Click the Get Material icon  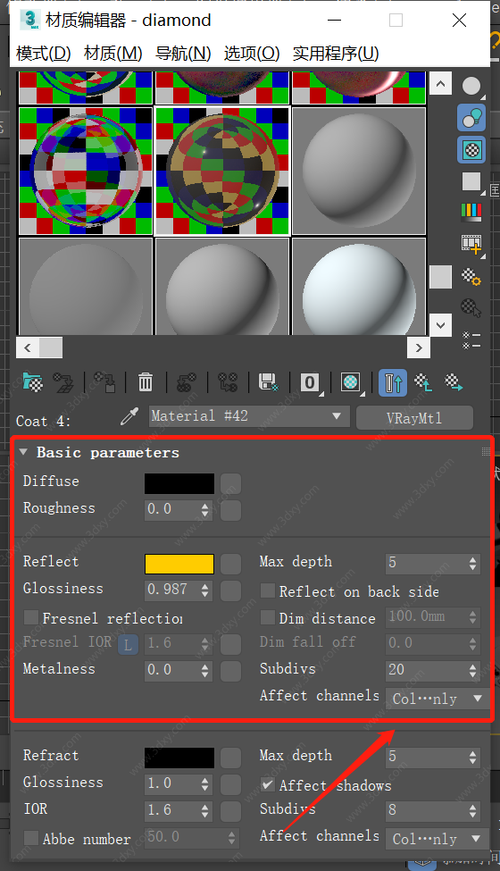coord(33,382)
